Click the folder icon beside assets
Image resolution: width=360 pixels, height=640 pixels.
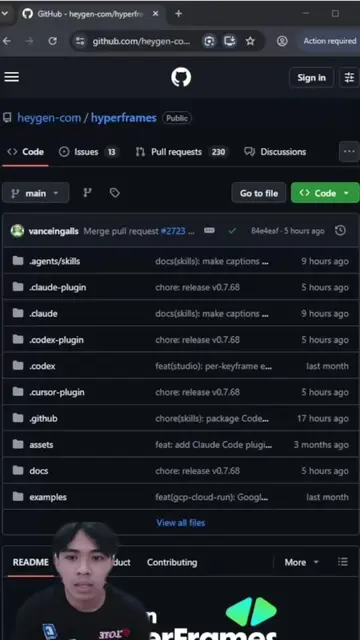(x=18, y=444)
